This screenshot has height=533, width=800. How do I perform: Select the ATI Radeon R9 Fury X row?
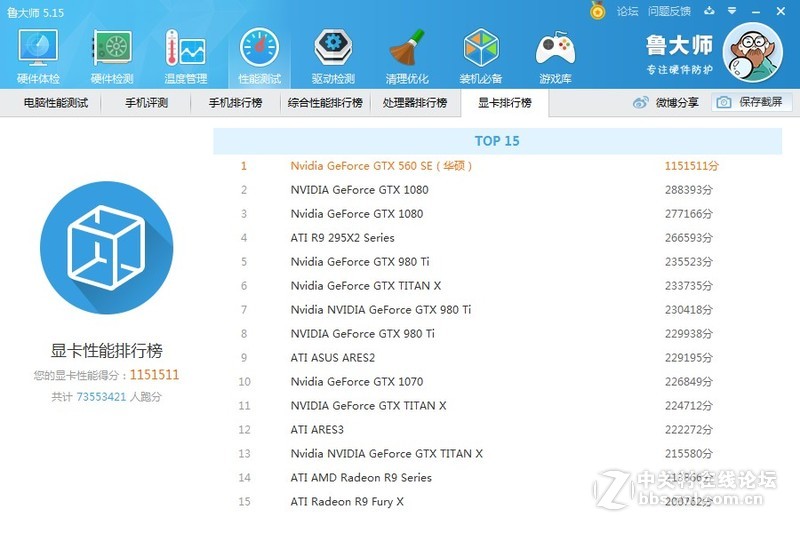pos(497,501)
